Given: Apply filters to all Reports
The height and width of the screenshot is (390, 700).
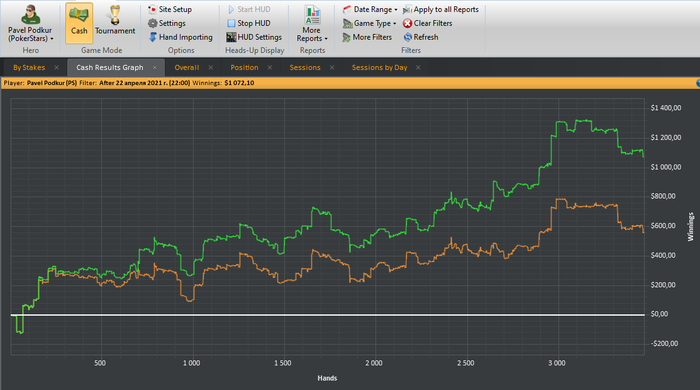Looking at the screenshot, I should (440, 9).
